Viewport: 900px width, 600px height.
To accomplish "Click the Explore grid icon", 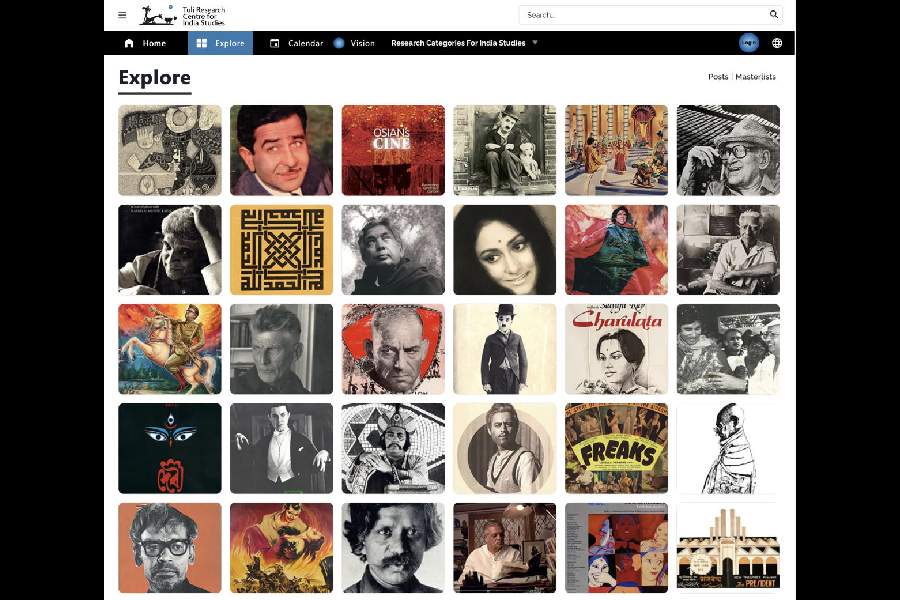I will point(201,43).
